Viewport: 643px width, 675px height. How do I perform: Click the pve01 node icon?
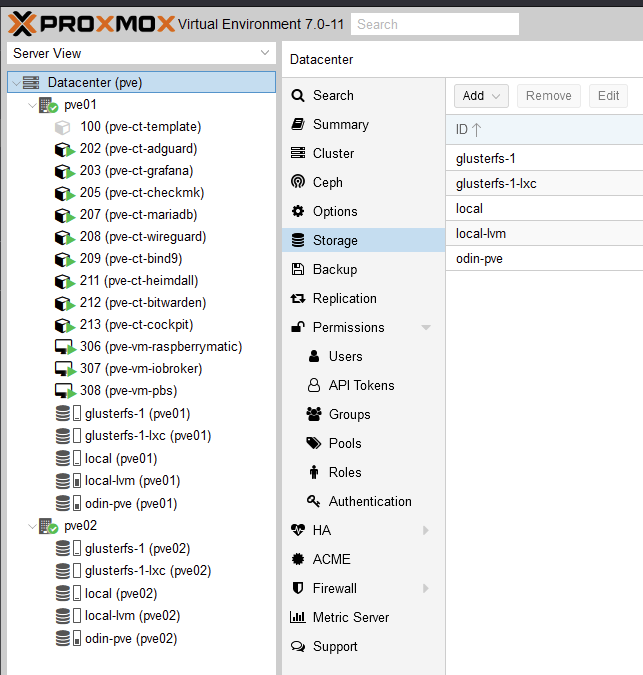click(48, 105)
